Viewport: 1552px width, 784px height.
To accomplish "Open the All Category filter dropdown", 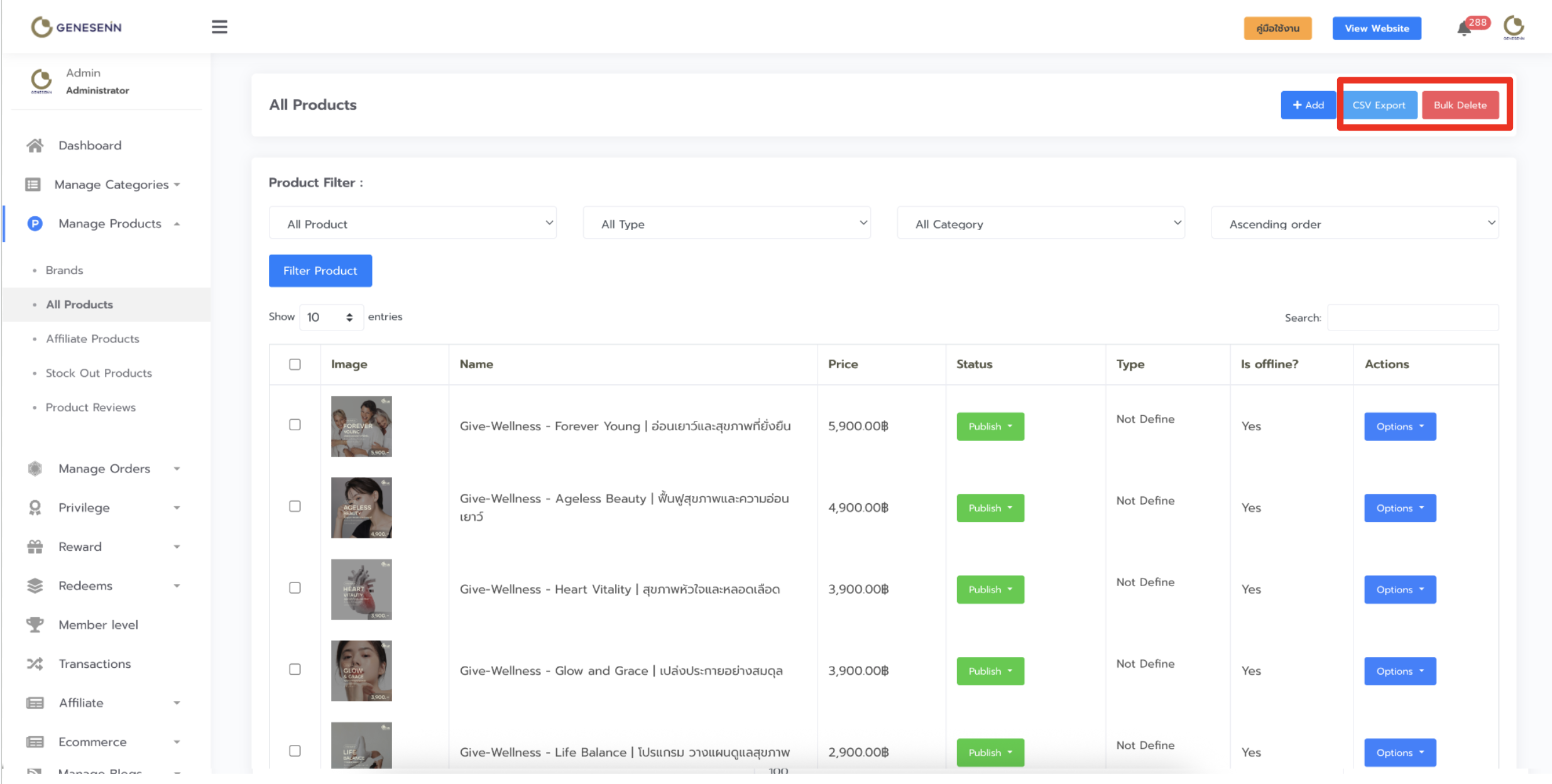I will pyautogui.click(x=1041, y=224).
